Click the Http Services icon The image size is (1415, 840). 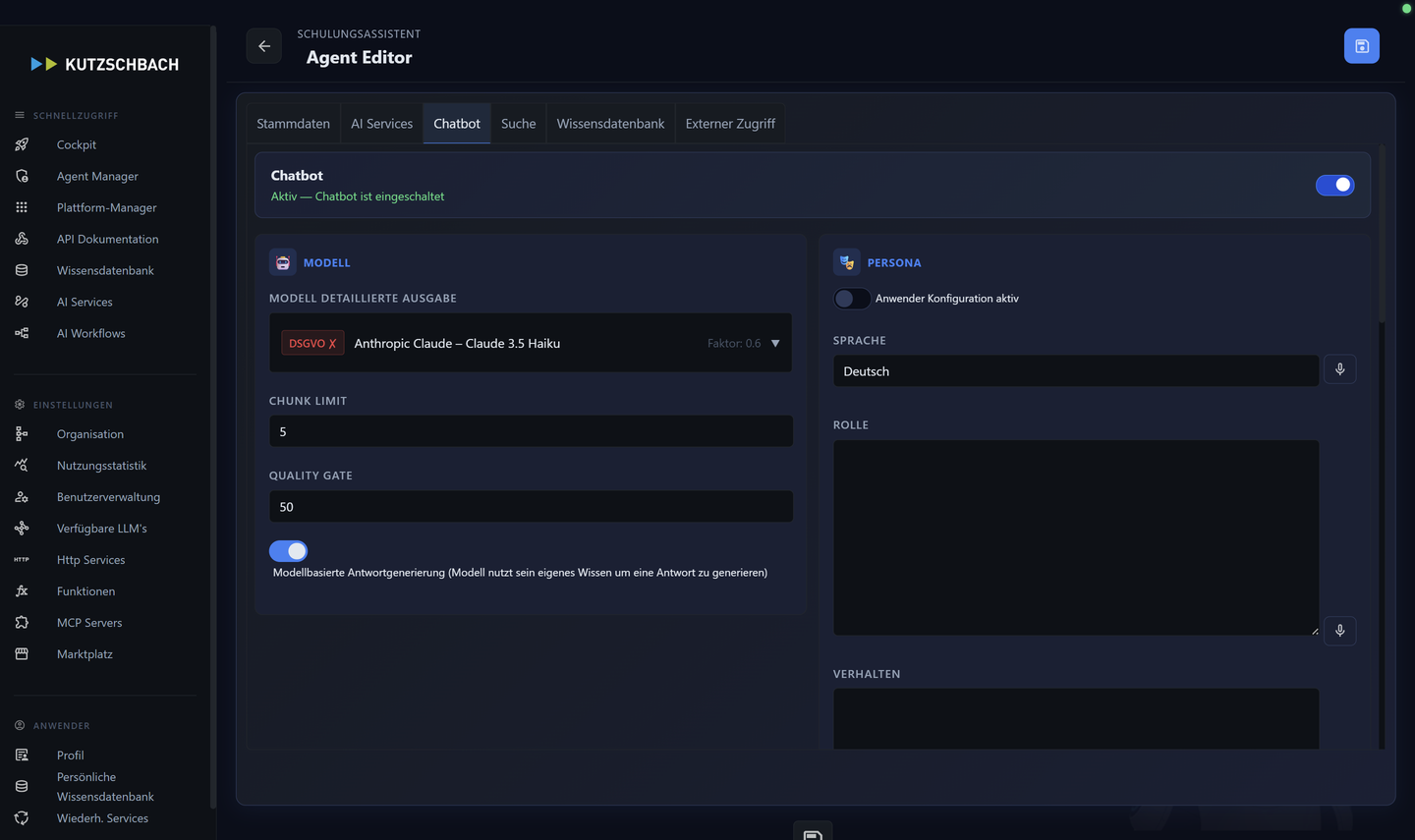click(x=22, y=560)
